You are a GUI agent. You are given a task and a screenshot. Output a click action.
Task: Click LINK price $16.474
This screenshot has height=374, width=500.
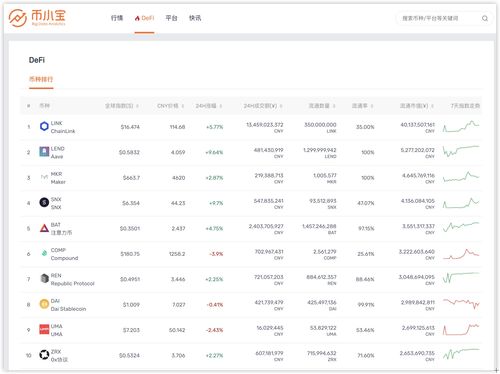click(x=130, y=127)
